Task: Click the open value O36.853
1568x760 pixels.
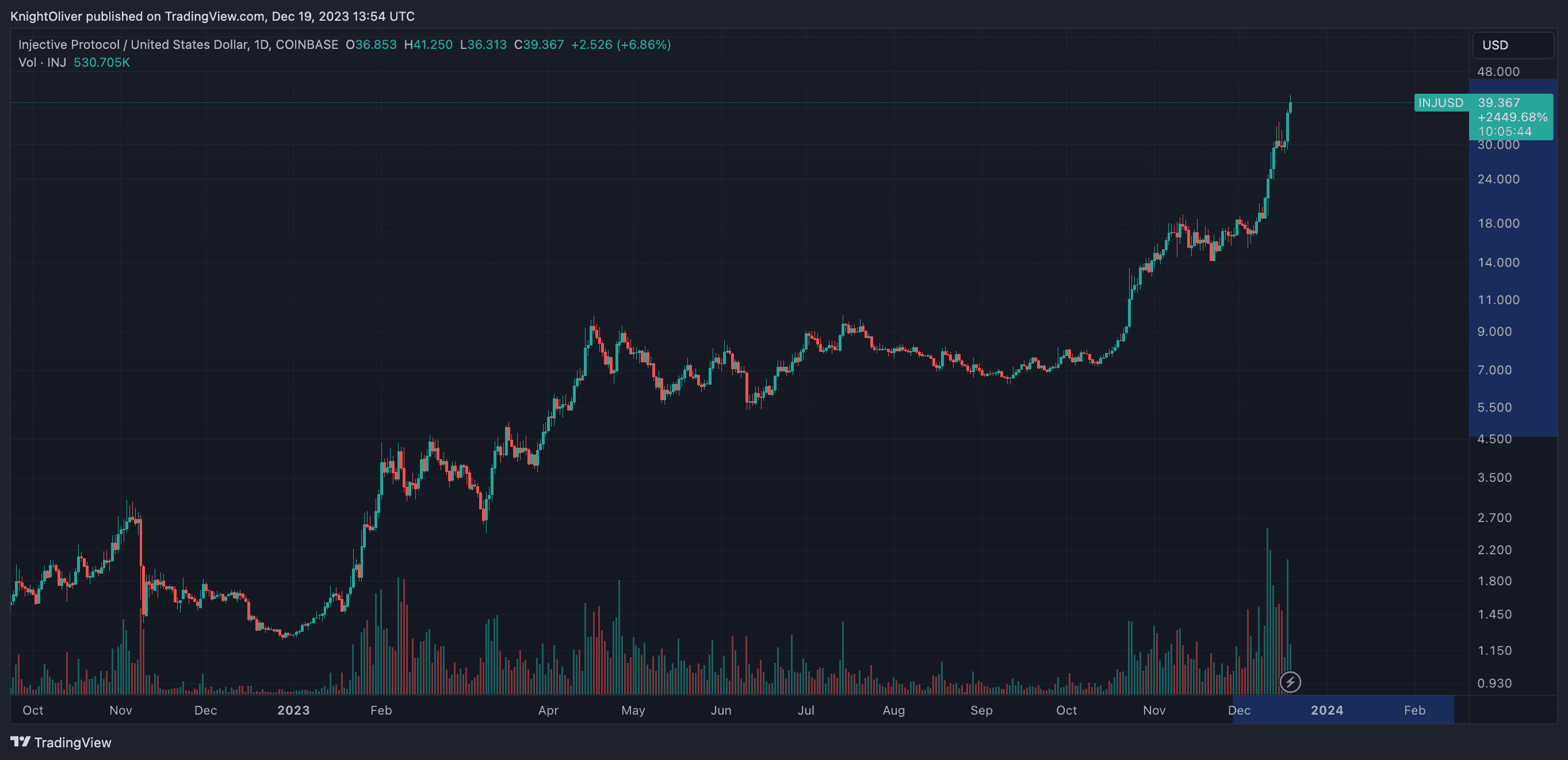Action: point(370,44)
